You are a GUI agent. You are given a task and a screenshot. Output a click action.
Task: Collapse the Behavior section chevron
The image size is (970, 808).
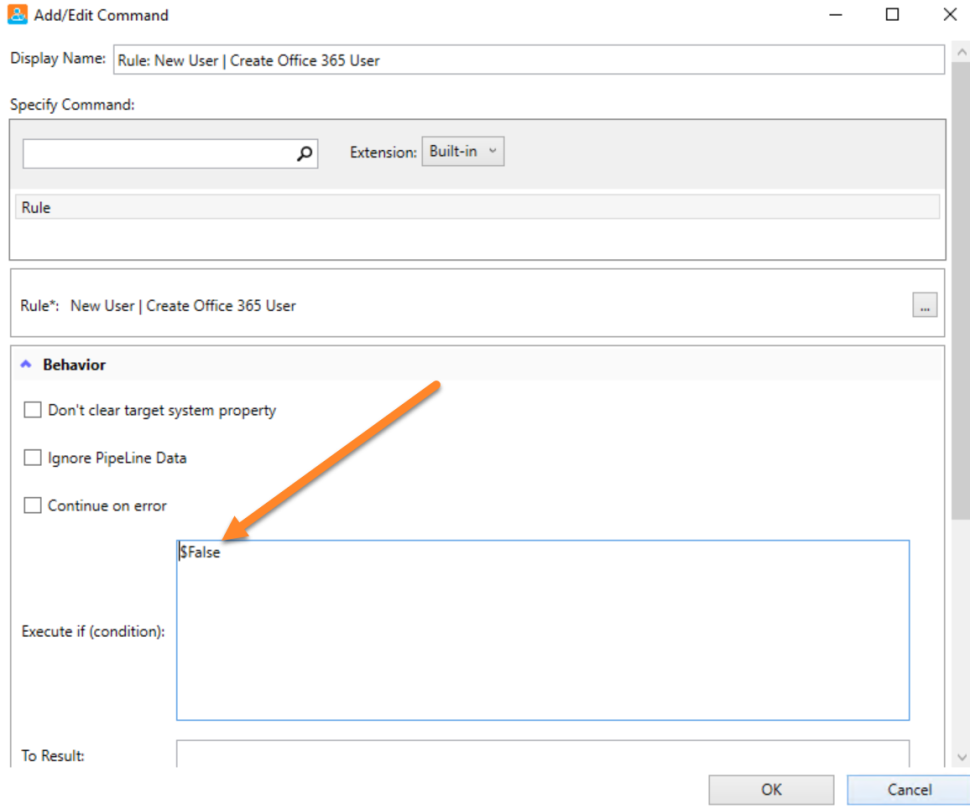[x=26, y=364]
